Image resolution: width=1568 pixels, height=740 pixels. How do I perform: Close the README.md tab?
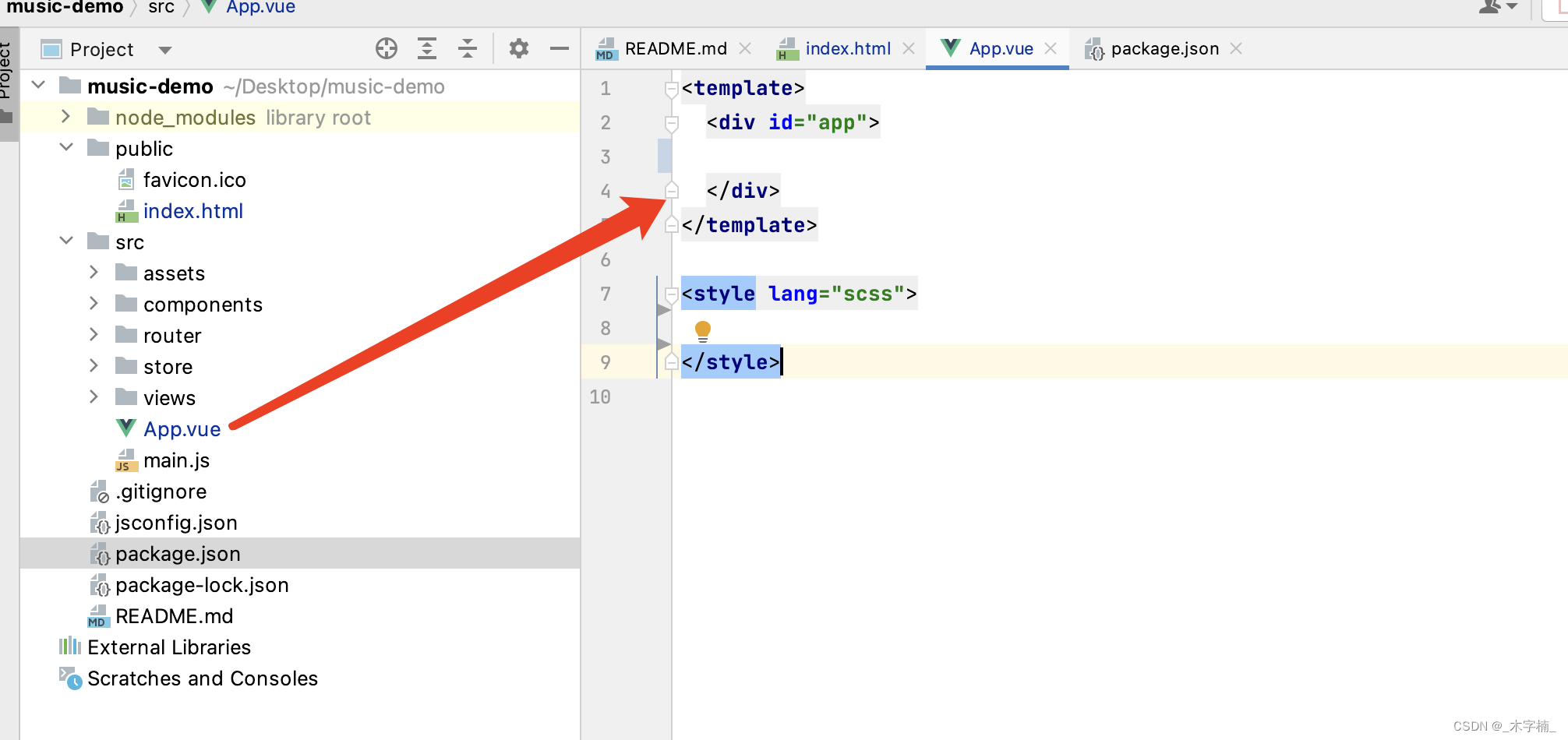coord(745,48)
